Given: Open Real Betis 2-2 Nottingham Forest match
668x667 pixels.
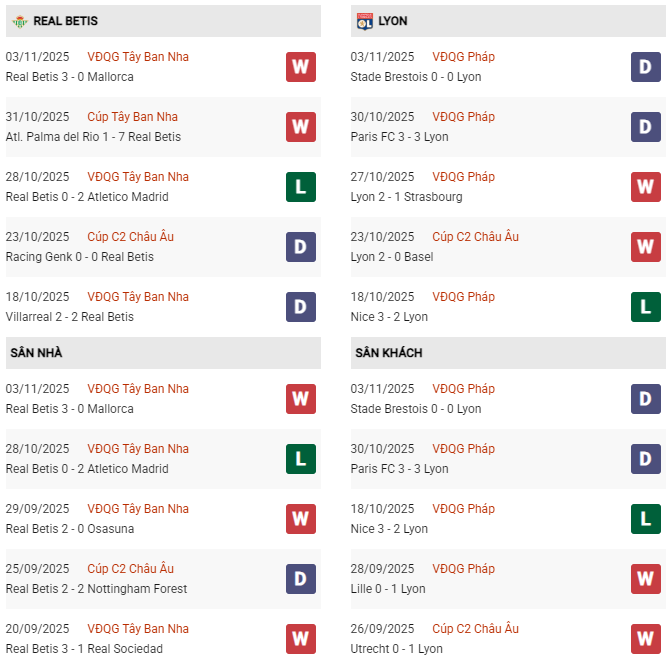Looking at the screenshot, I should coord(96,589).
